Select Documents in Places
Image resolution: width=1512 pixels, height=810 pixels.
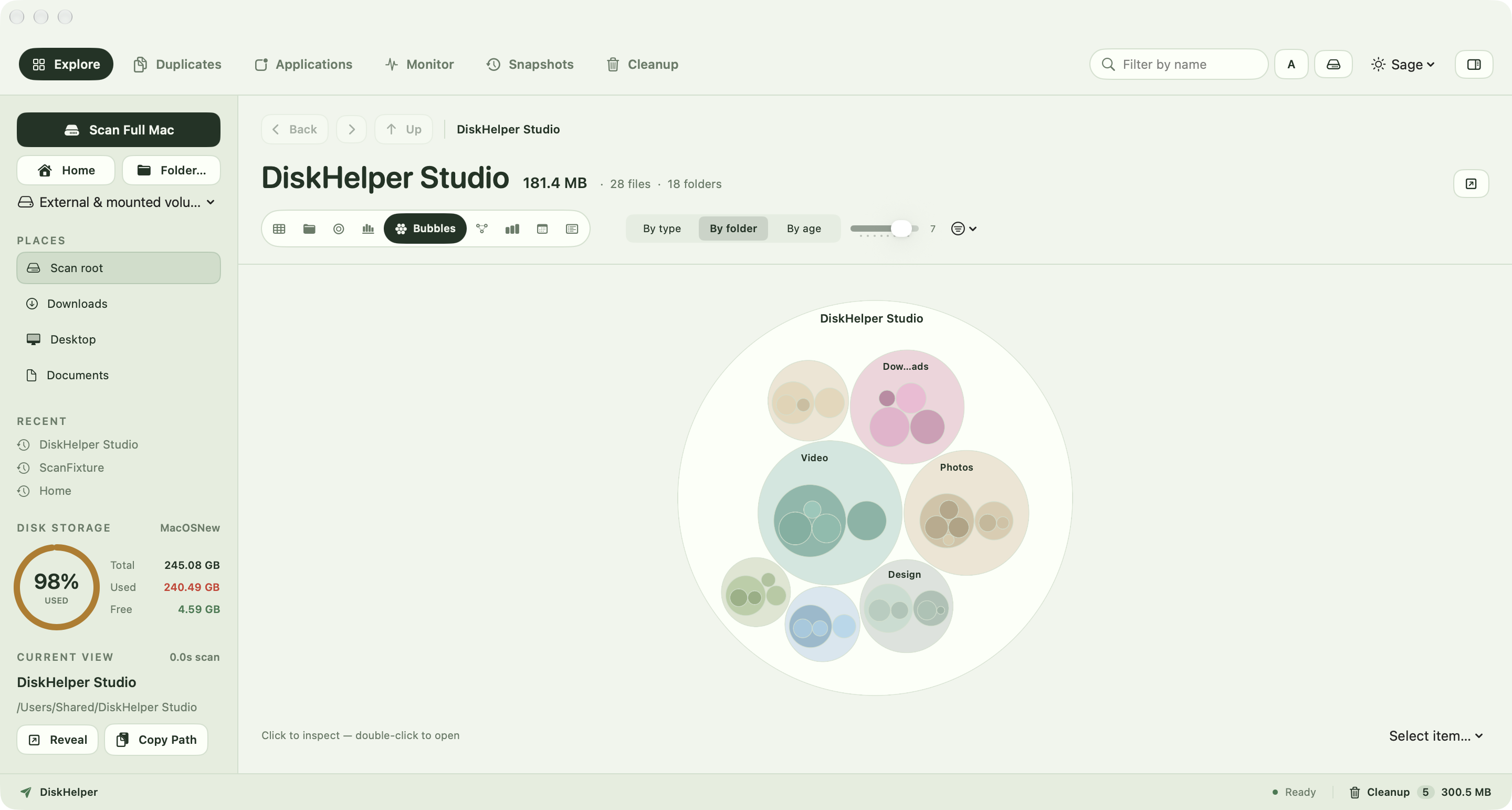click(x=119, y=376)
